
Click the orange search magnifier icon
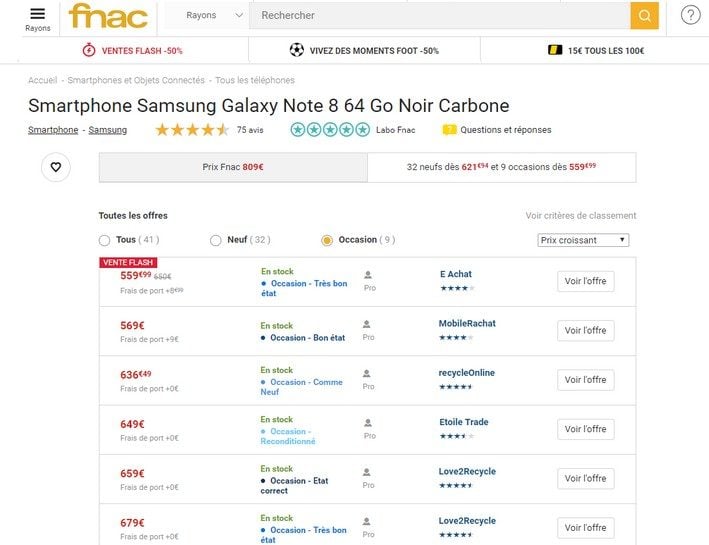pyautogui.click(x=644, y=16)
